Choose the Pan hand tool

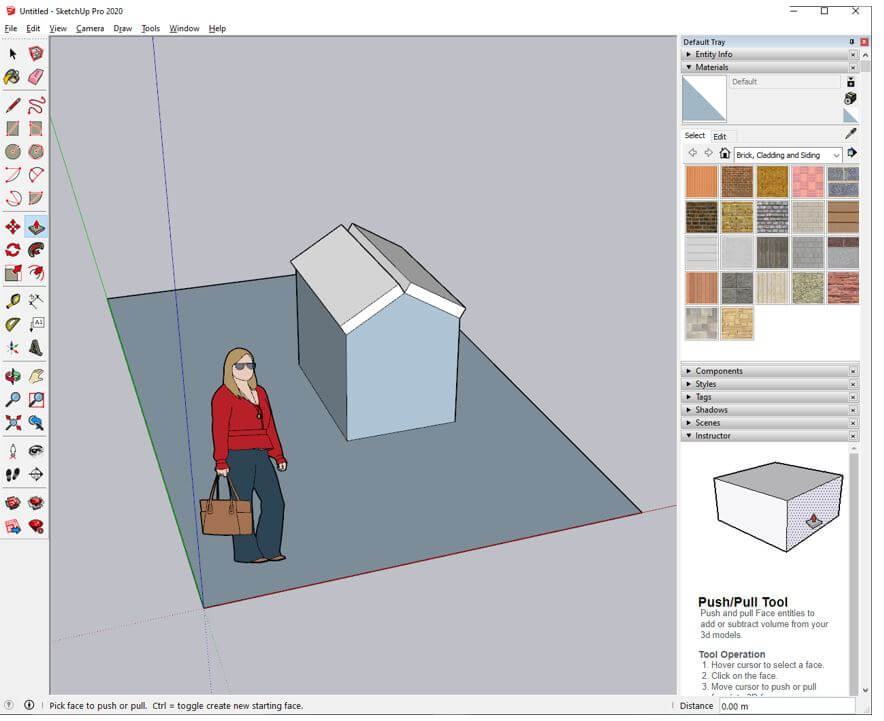click(36, 376)
